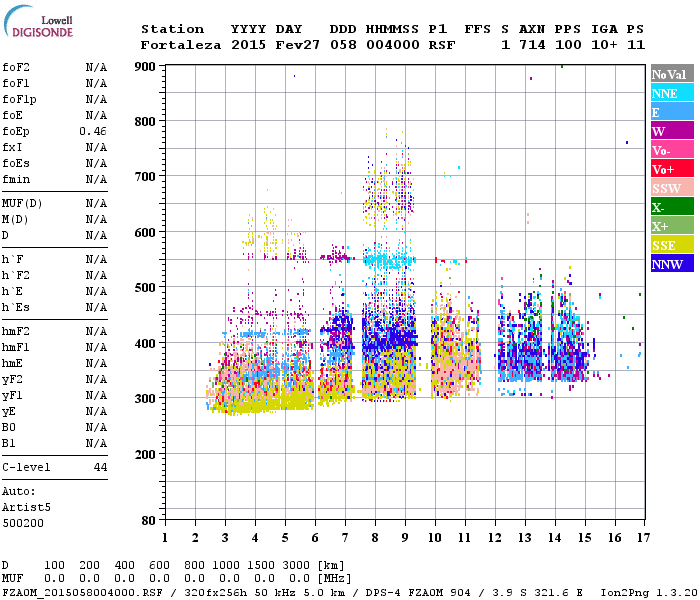
Task: Select the X- dark green legend swatch
Action: point(672,207)
